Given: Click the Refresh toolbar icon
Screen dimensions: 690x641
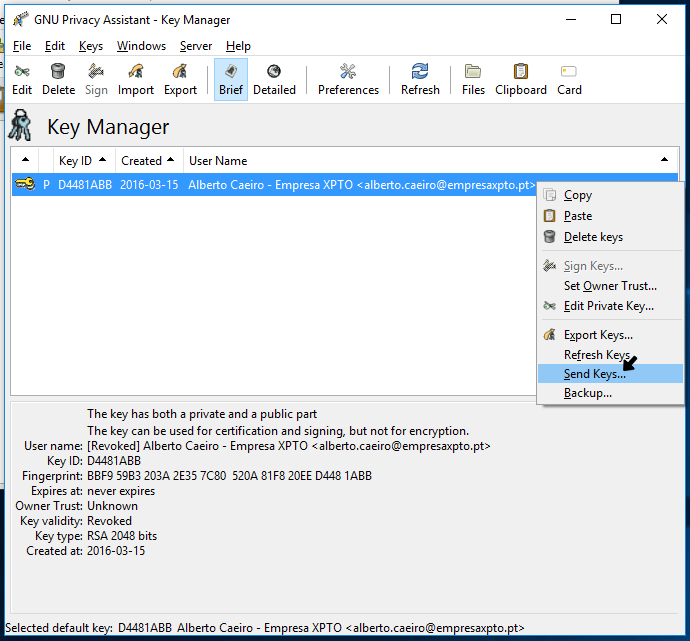Looking at the screenshot, I should coord(420,80).
